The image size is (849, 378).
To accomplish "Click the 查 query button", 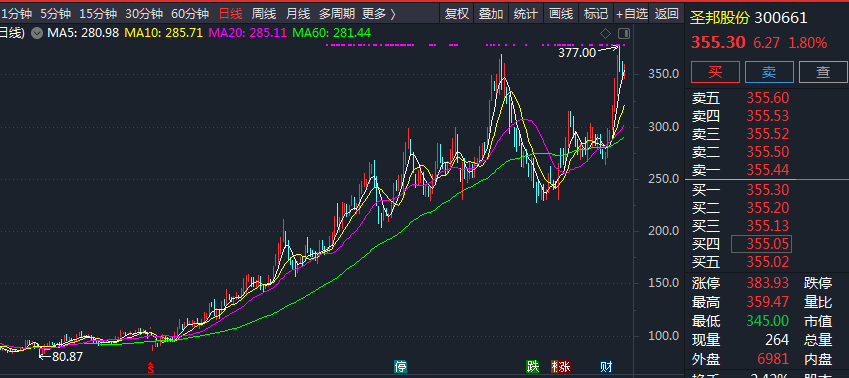I will 823,72.
